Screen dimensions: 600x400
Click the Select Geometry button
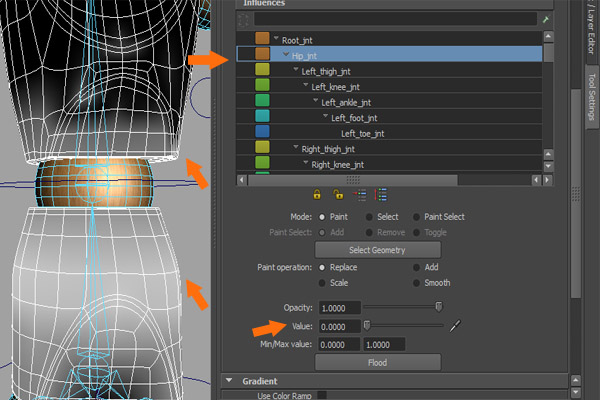coord(377,249)
